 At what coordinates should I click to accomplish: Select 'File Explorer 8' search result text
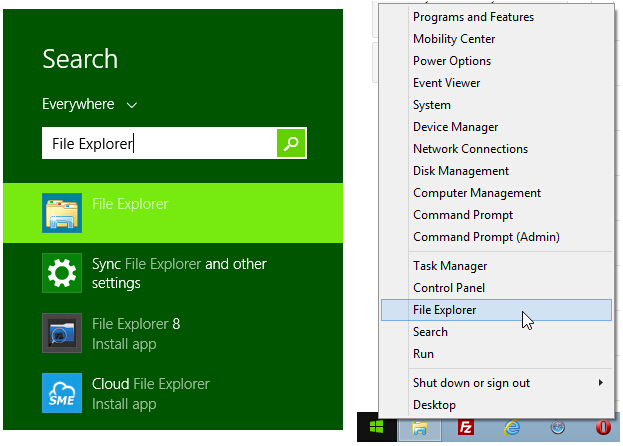(136, 324)
